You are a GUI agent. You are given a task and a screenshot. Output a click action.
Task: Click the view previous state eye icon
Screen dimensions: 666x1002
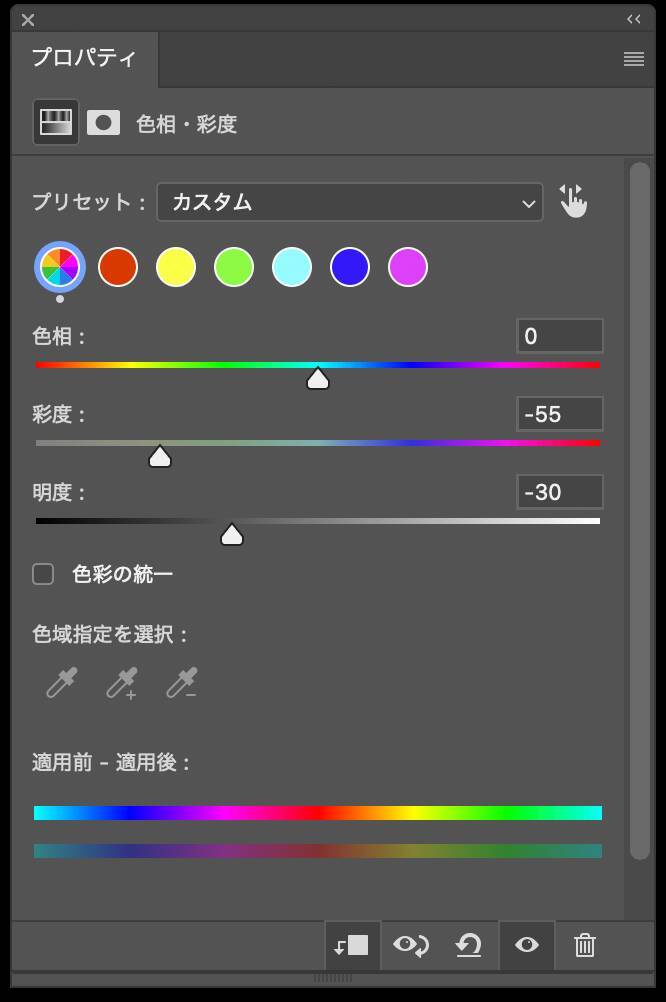(410, 945)
